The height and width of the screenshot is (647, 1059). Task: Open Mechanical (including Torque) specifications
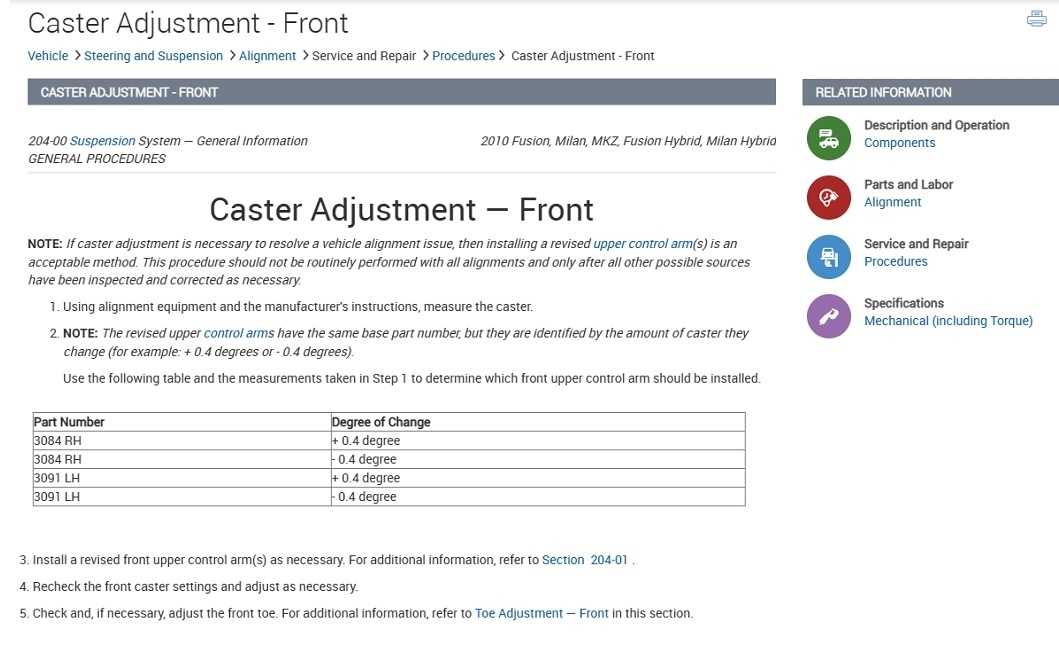(x=948, y=321)
